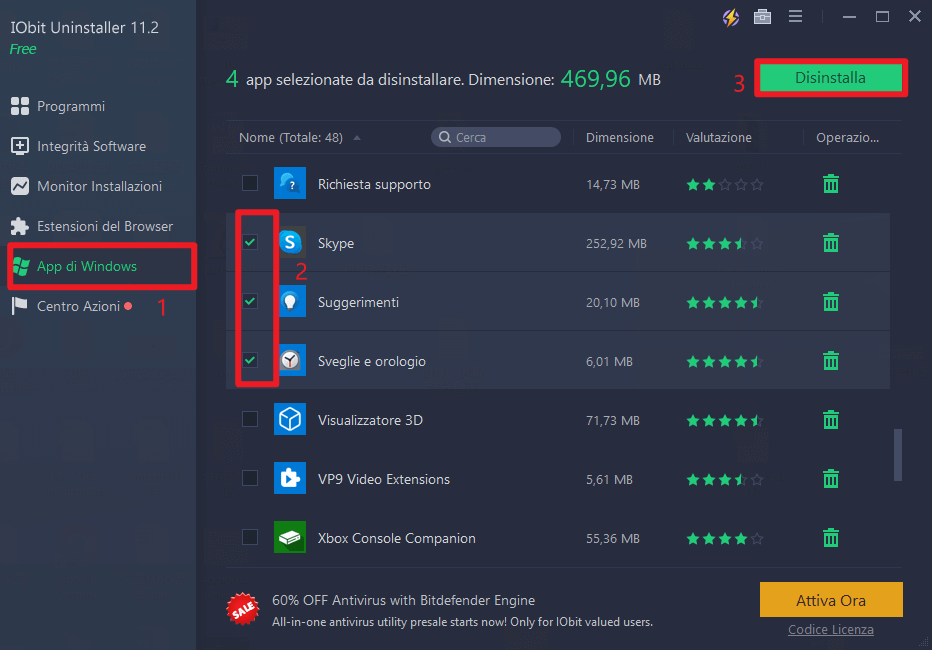Click trash icon for Xbox Console Companion
The image size is (932, 650).
click(x=830, y=538)
